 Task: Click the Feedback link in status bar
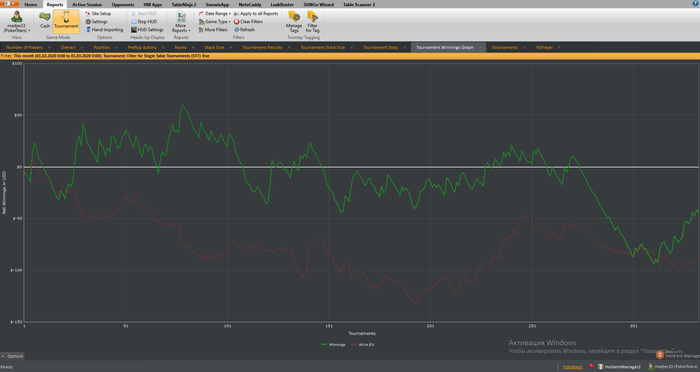(x=572, y=367)
